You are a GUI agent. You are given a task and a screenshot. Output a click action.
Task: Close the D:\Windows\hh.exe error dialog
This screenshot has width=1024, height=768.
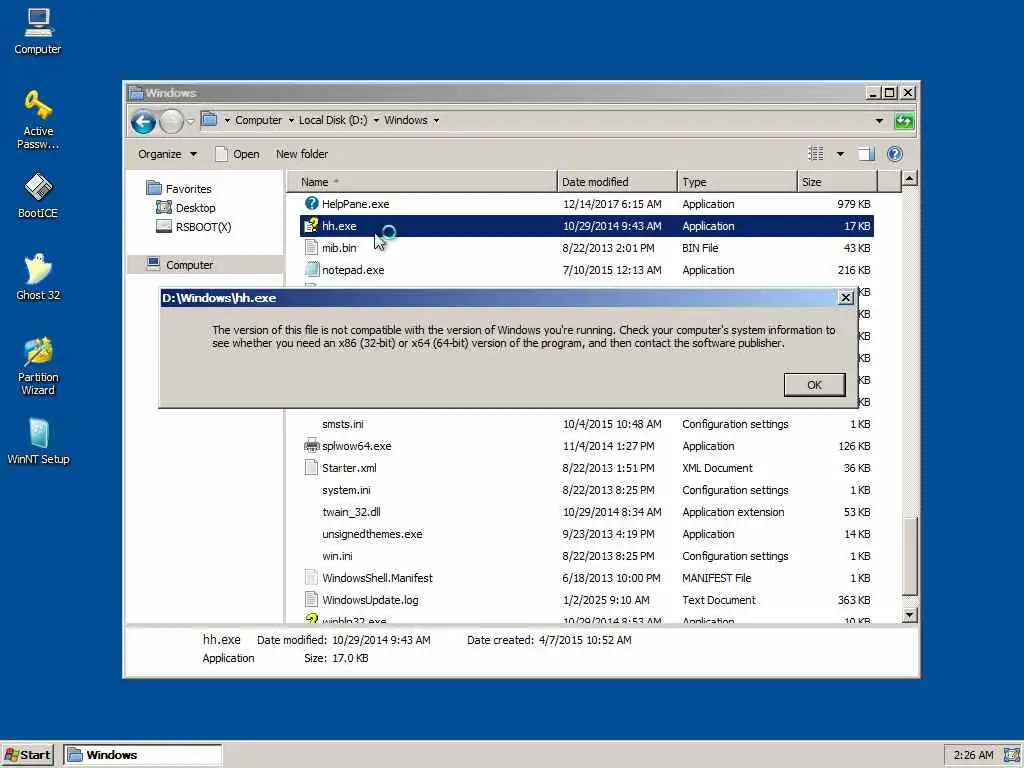pos(846,298)
